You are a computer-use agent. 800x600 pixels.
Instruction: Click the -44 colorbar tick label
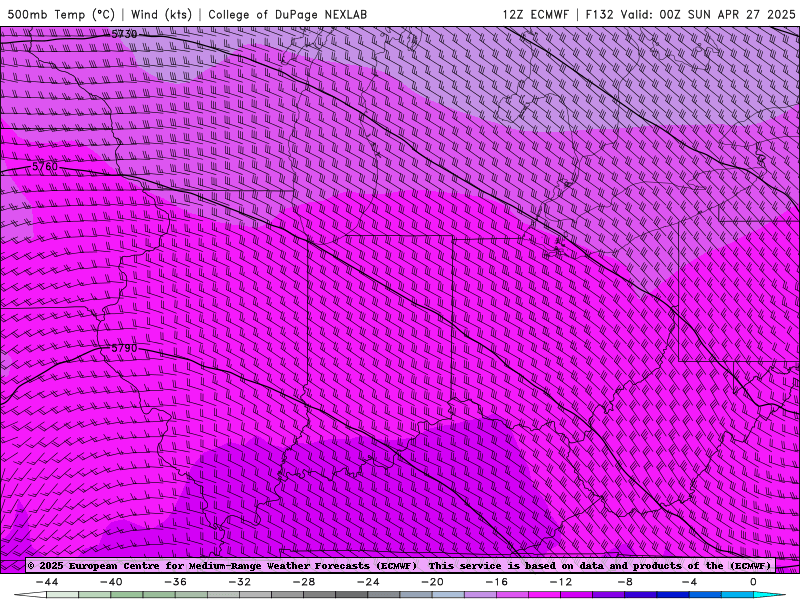(x=47, y=582)
